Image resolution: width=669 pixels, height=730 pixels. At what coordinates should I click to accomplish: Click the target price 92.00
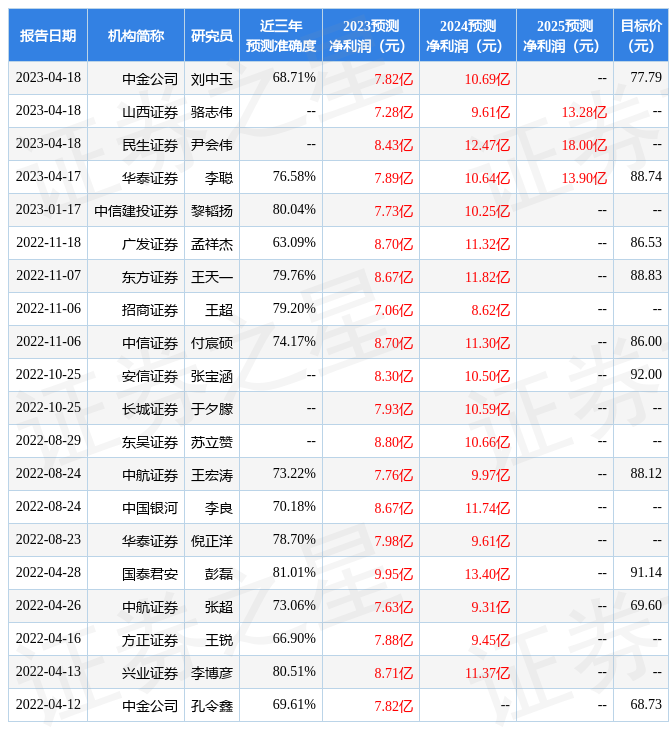click(x=646, y=375)
